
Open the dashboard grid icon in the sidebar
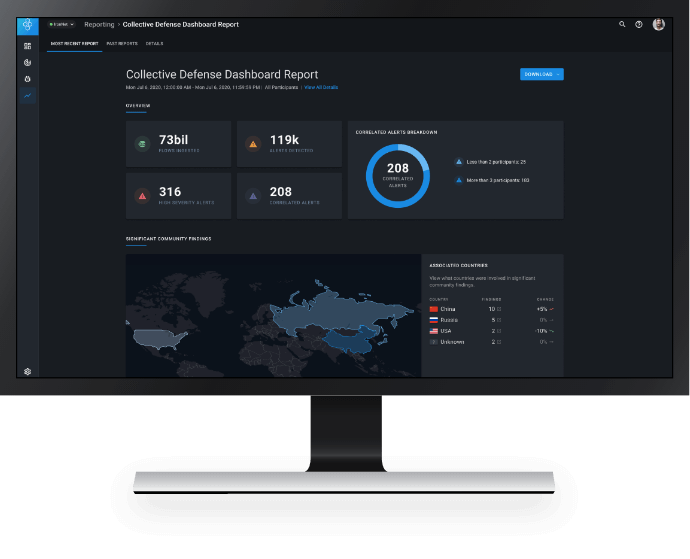tap(27, 46)
